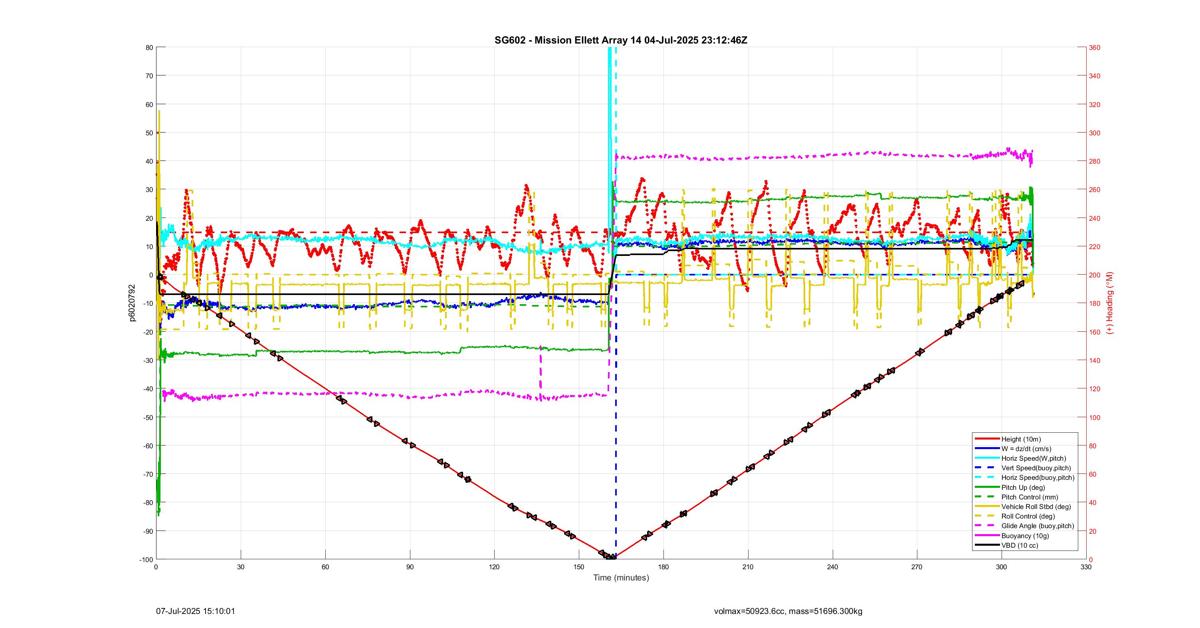Click the dashed magenta Glide Angle legend line sample
Viewport: 1200px width, 628px height.
986,526
